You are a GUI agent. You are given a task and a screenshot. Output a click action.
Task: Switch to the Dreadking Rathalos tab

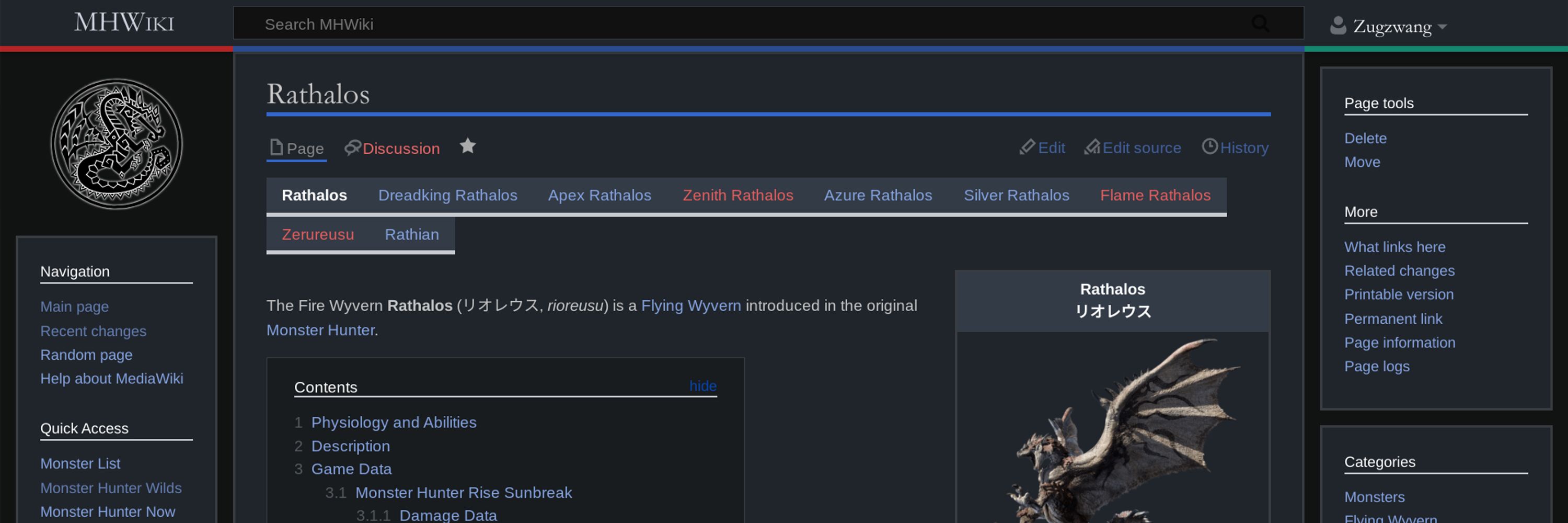tap(448, 196)
